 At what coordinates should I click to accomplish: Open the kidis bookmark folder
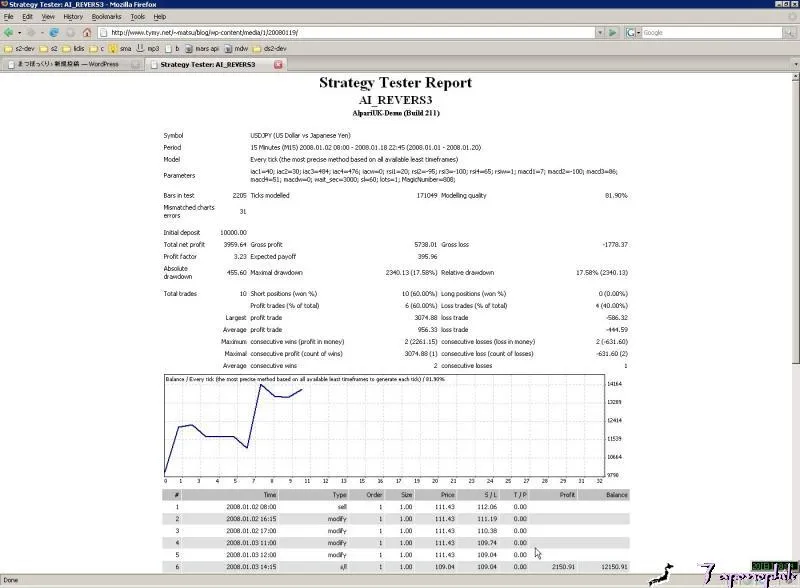(x=78, y=48)
